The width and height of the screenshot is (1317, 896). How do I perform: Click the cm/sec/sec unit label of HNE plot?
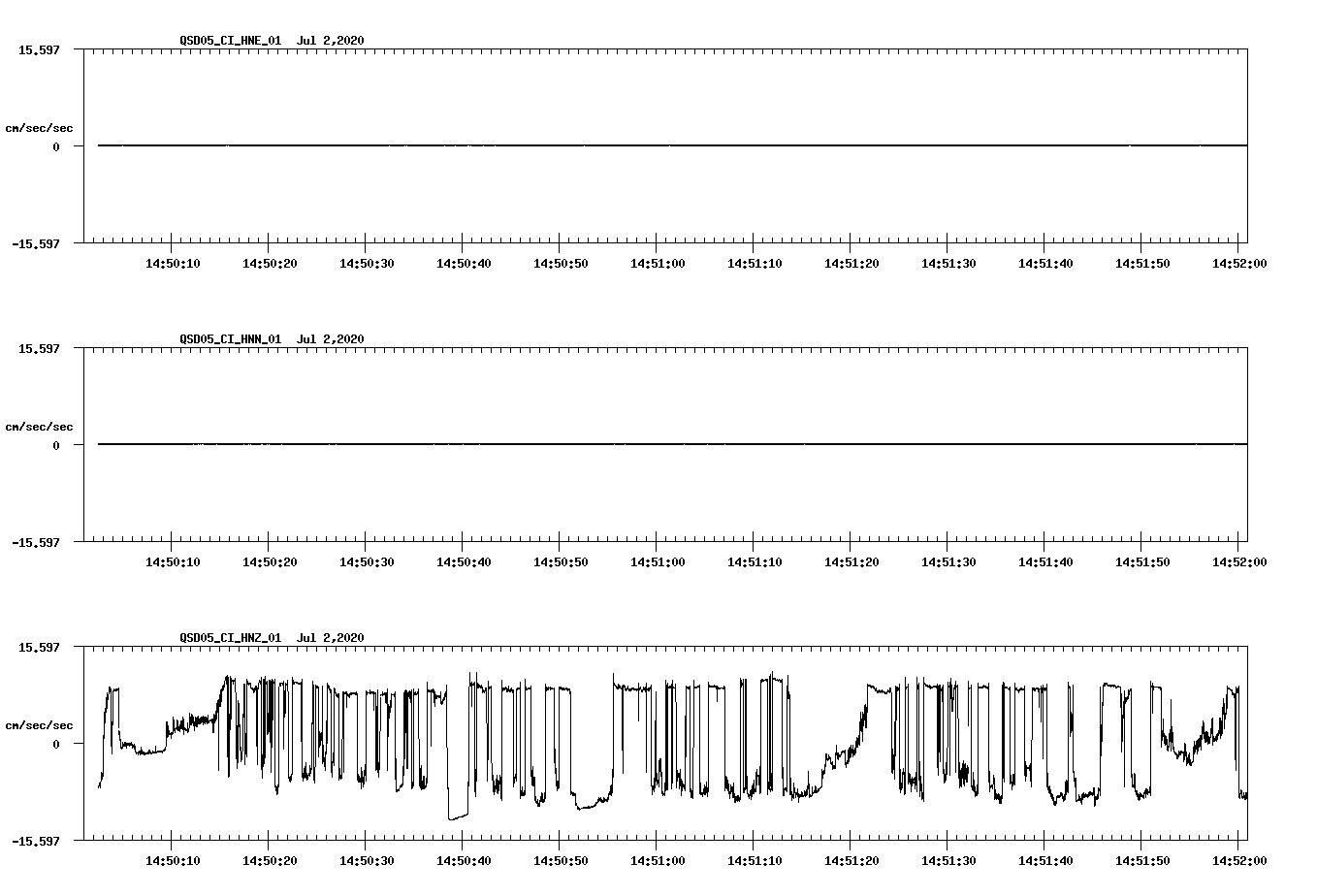[x=39, y=128]
